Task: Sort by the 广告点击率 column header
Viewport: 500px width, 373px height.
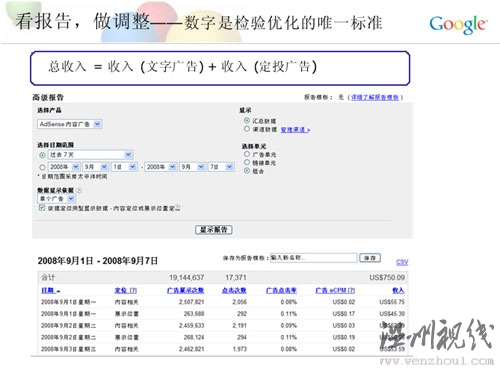Action: (x=281, y=291)
